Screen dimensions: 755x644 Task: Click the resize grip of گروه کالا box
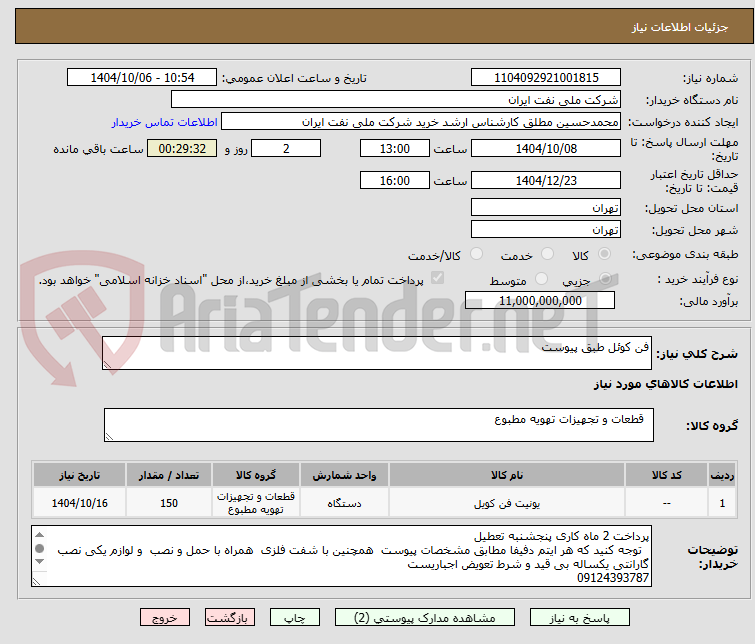pyautogui.click(x=109, y=436)
